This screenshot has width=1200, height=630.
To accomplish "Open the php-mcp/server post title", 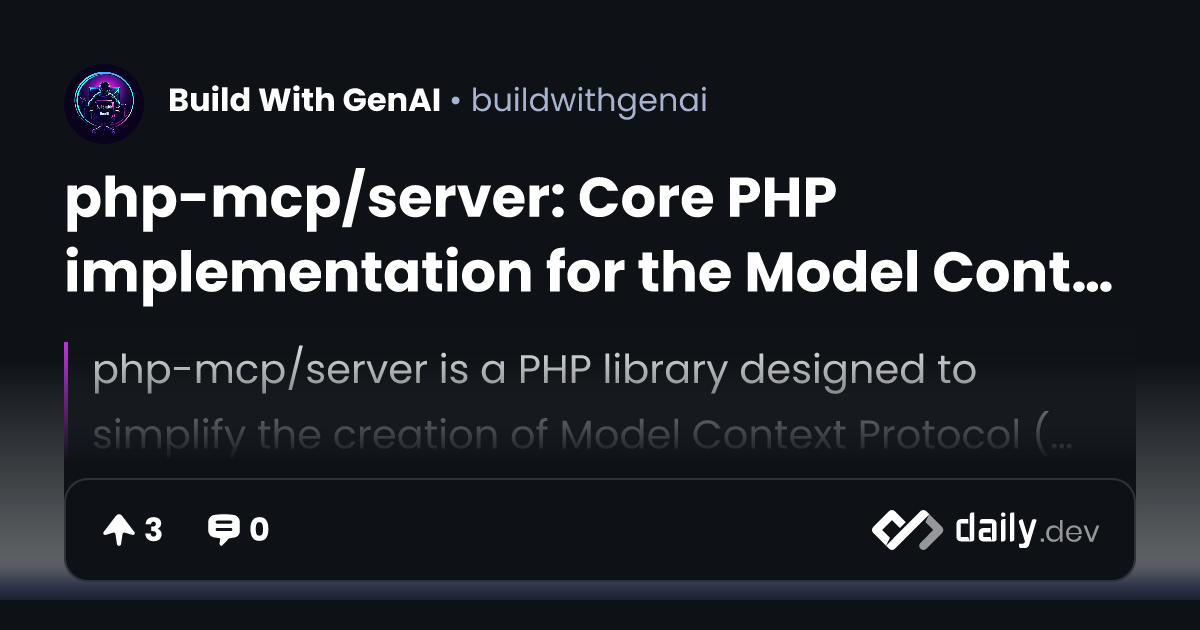I will pos(589,236).
